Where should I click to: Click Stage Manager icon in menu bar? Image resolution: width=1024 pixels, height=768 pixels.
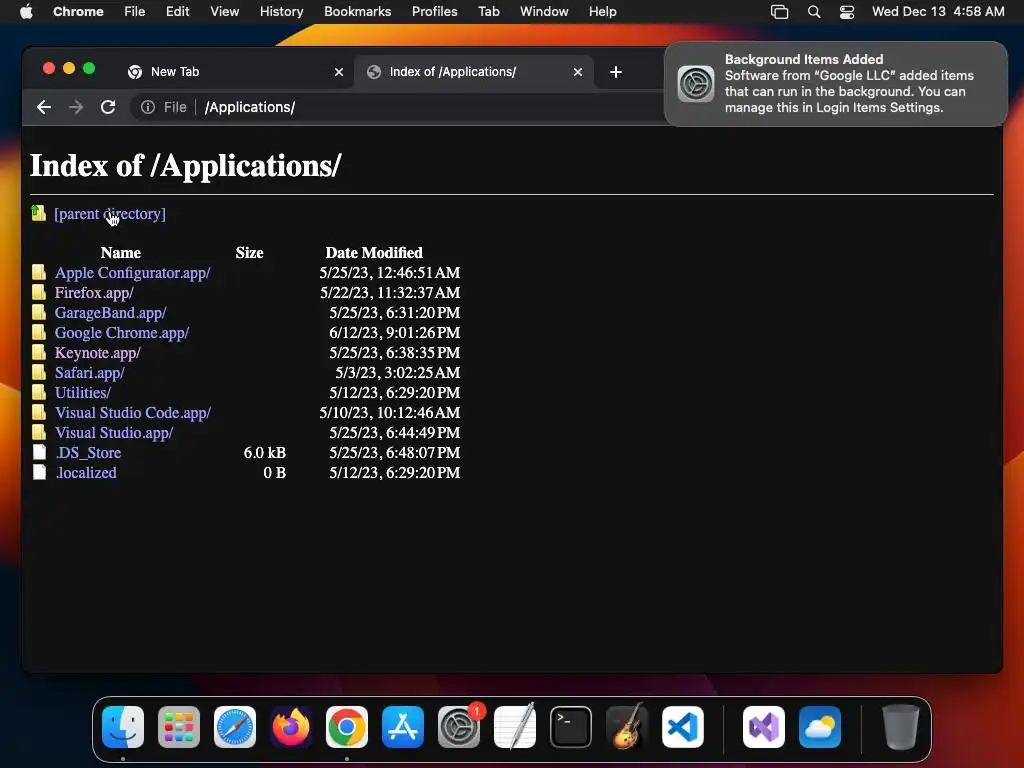click(779, 12)
